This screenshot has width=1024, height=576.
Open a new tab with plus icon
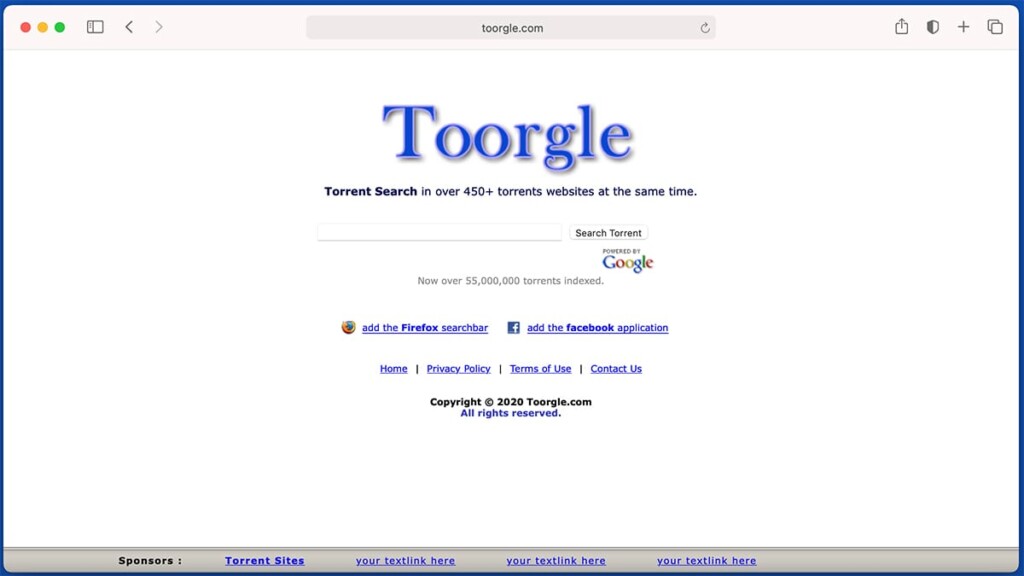963,27
